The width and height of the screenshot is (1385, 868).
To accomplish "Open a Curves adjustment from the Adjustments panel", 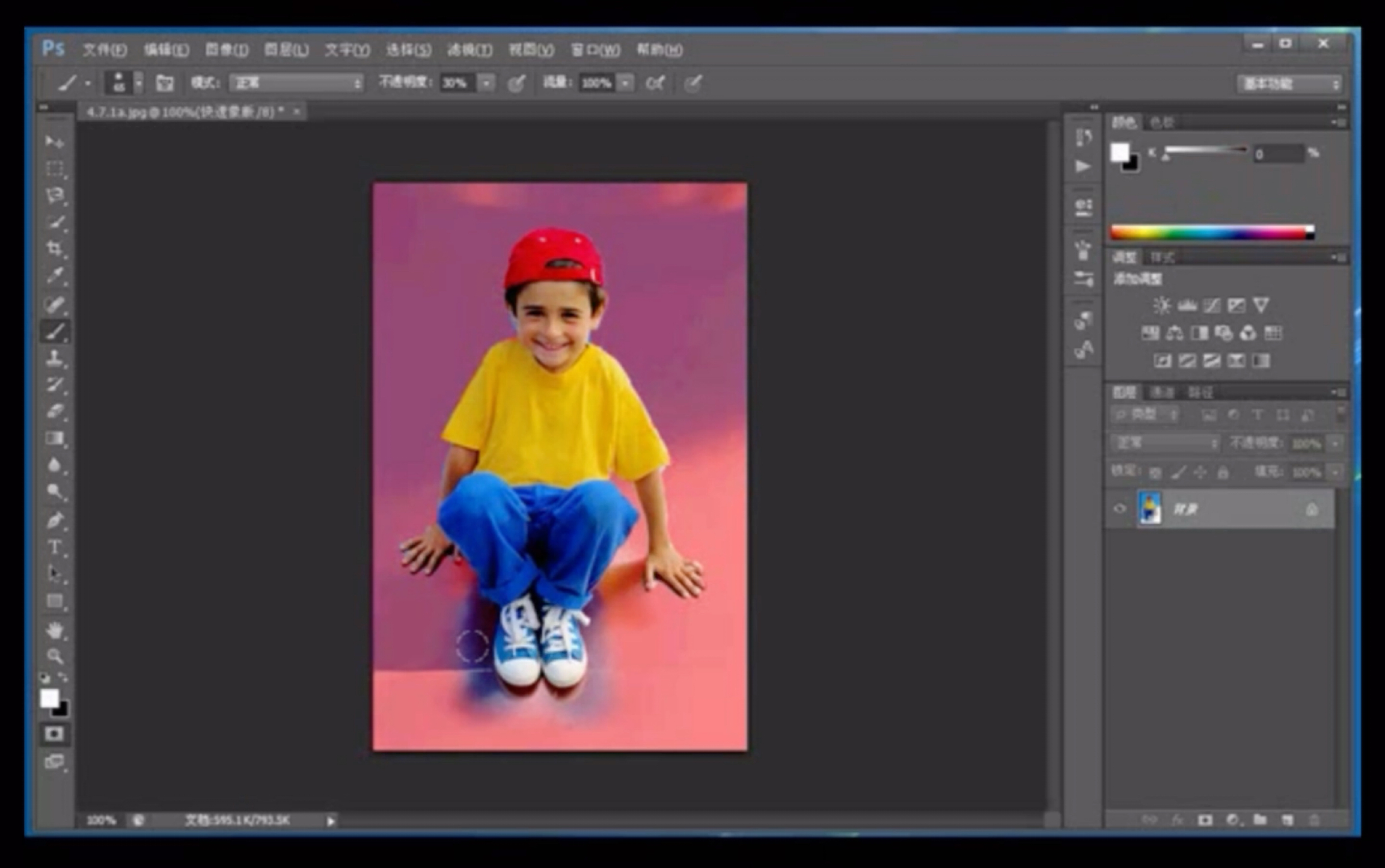I will [x=1211, y=305].
